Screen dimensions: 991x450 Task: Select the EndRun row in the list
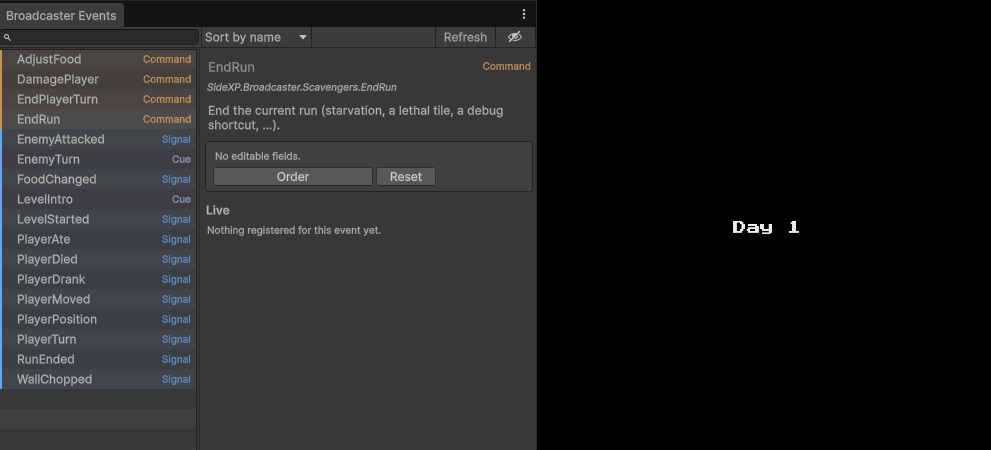pos(98,119)
